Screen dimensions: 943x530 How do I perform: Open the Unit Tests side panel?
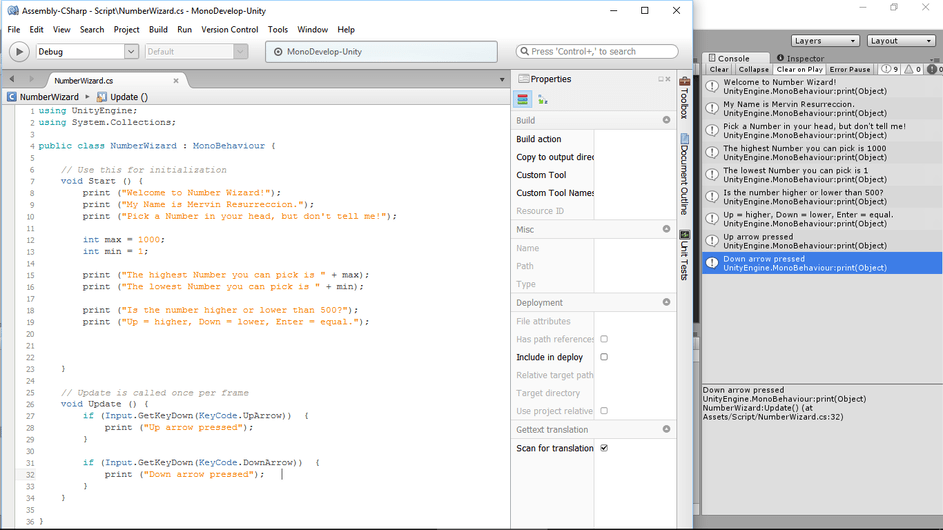coord(684,254)
